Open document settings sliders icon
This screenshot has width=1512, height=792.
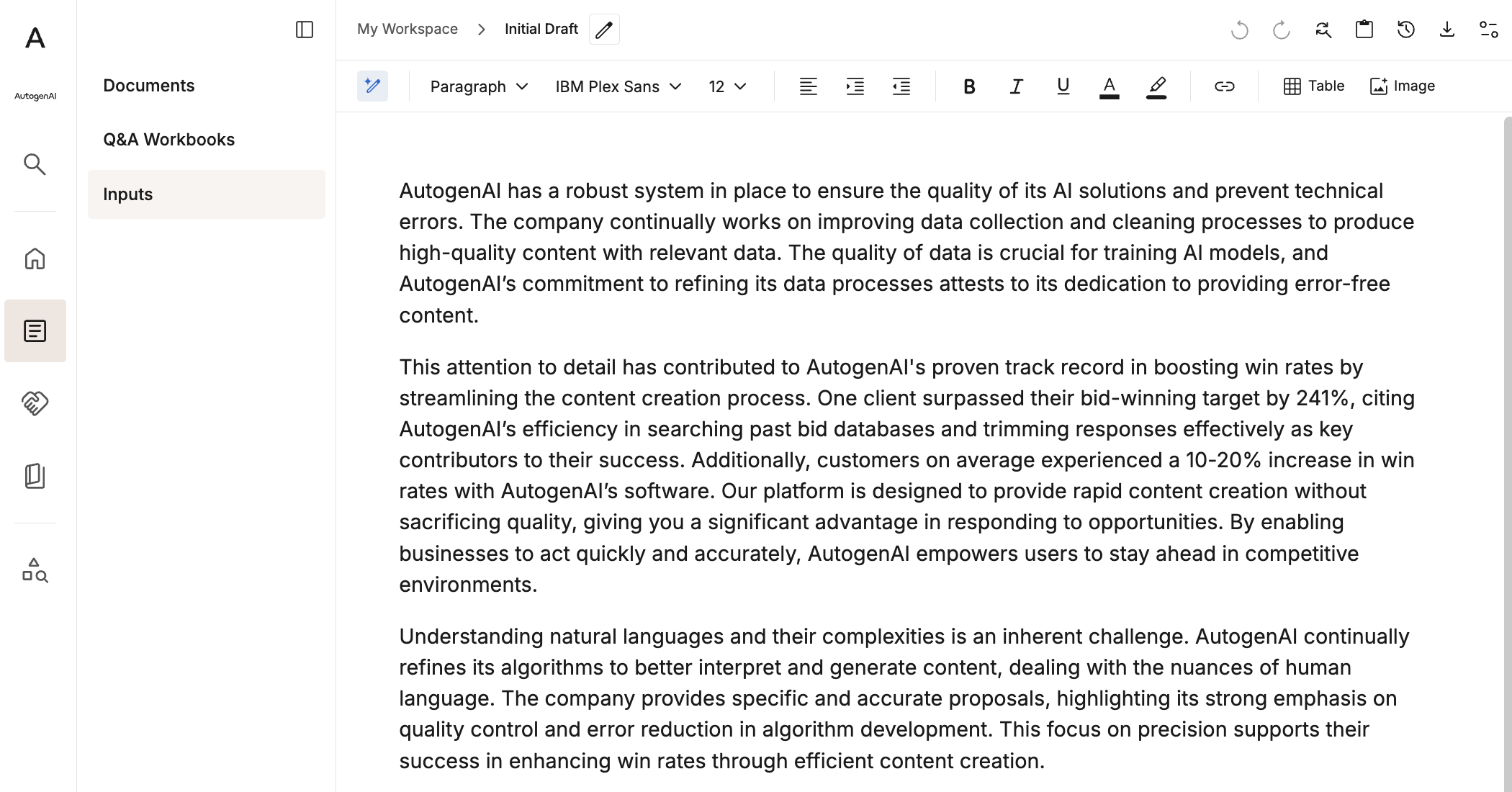pos(1489,30)
